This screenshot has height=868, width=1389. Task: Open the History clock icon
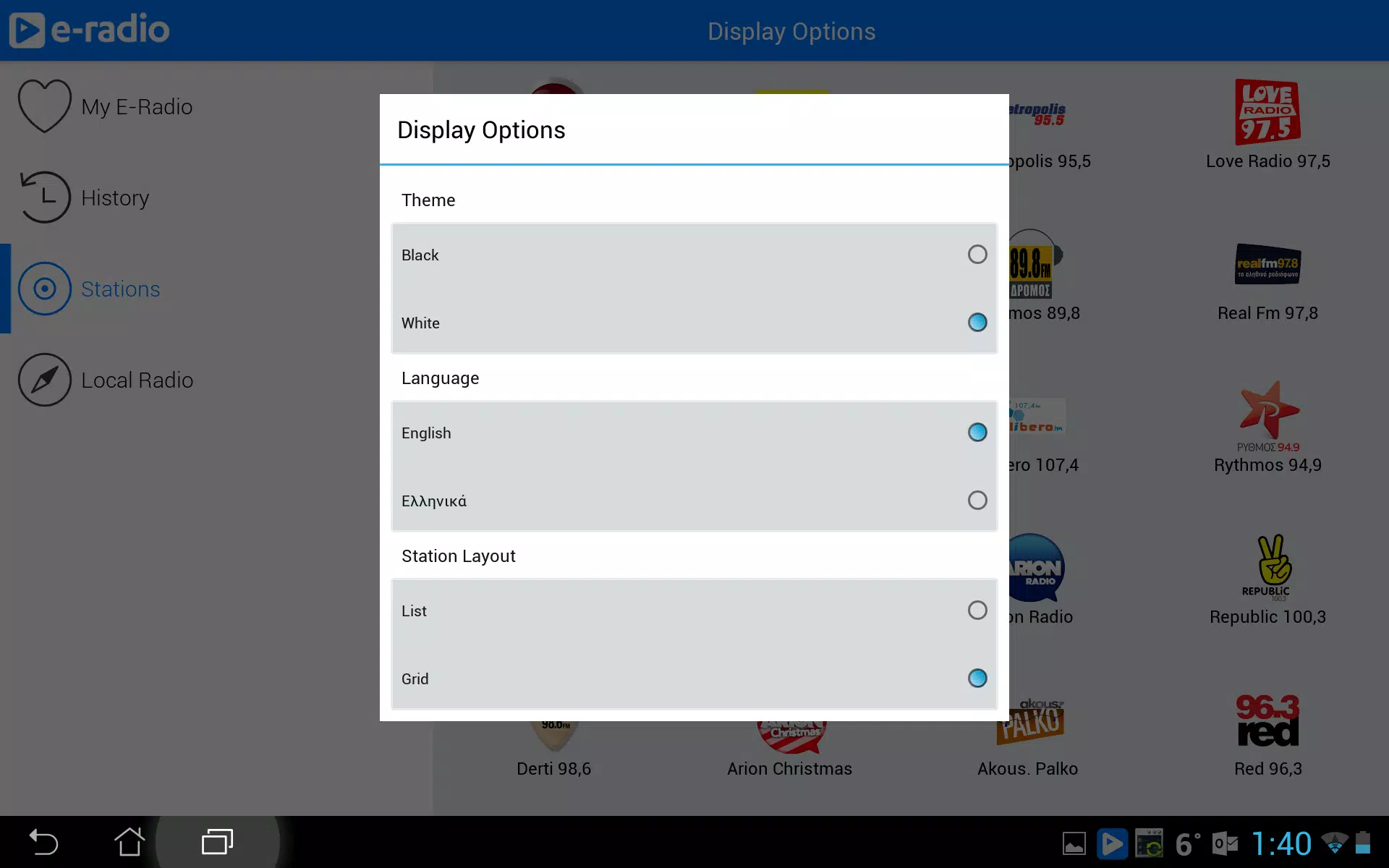click(x=44, y=197)
